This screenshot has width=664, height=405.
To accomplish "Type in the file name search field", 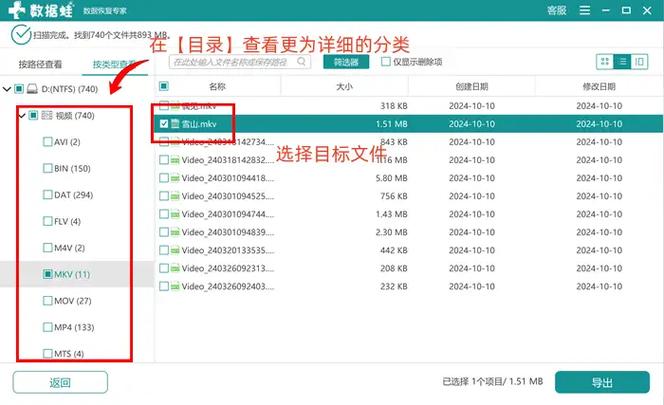I will pos(240,62).
